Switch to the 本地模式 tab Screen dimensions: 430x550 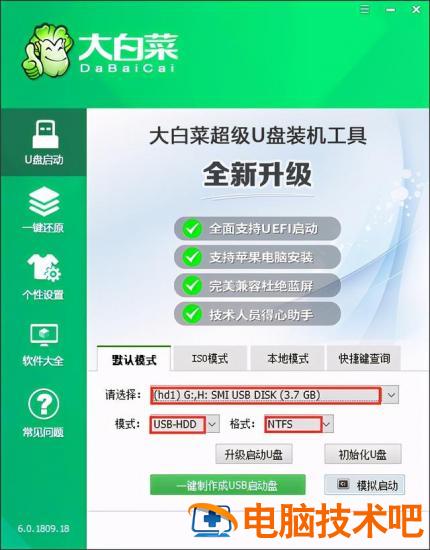pos(287,358)
